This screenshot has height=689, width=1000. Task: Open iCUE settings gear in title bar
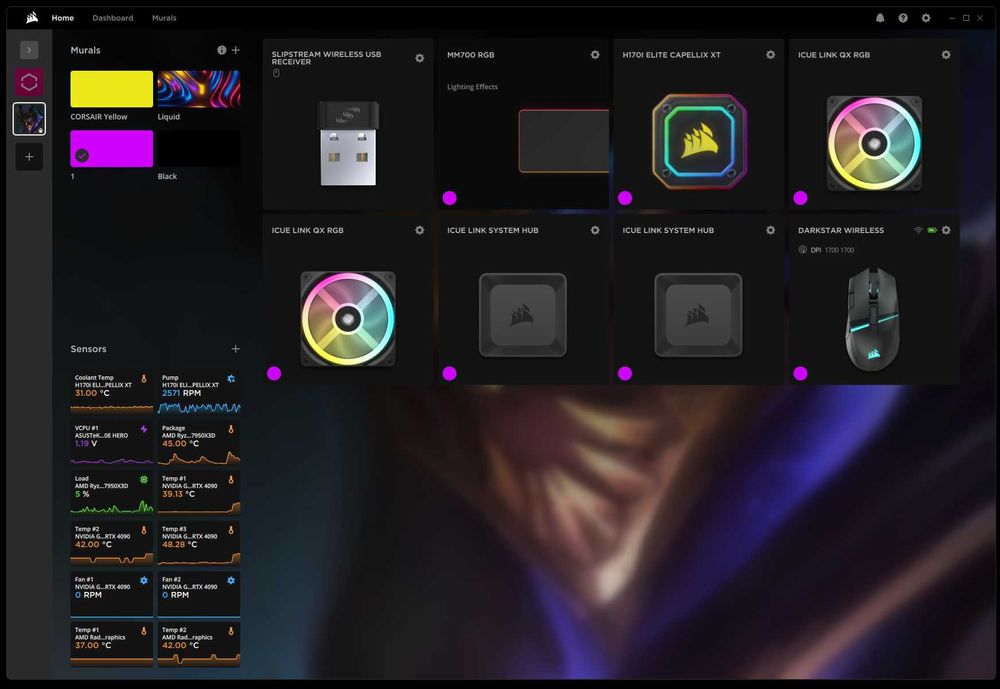tap(926, 18)
